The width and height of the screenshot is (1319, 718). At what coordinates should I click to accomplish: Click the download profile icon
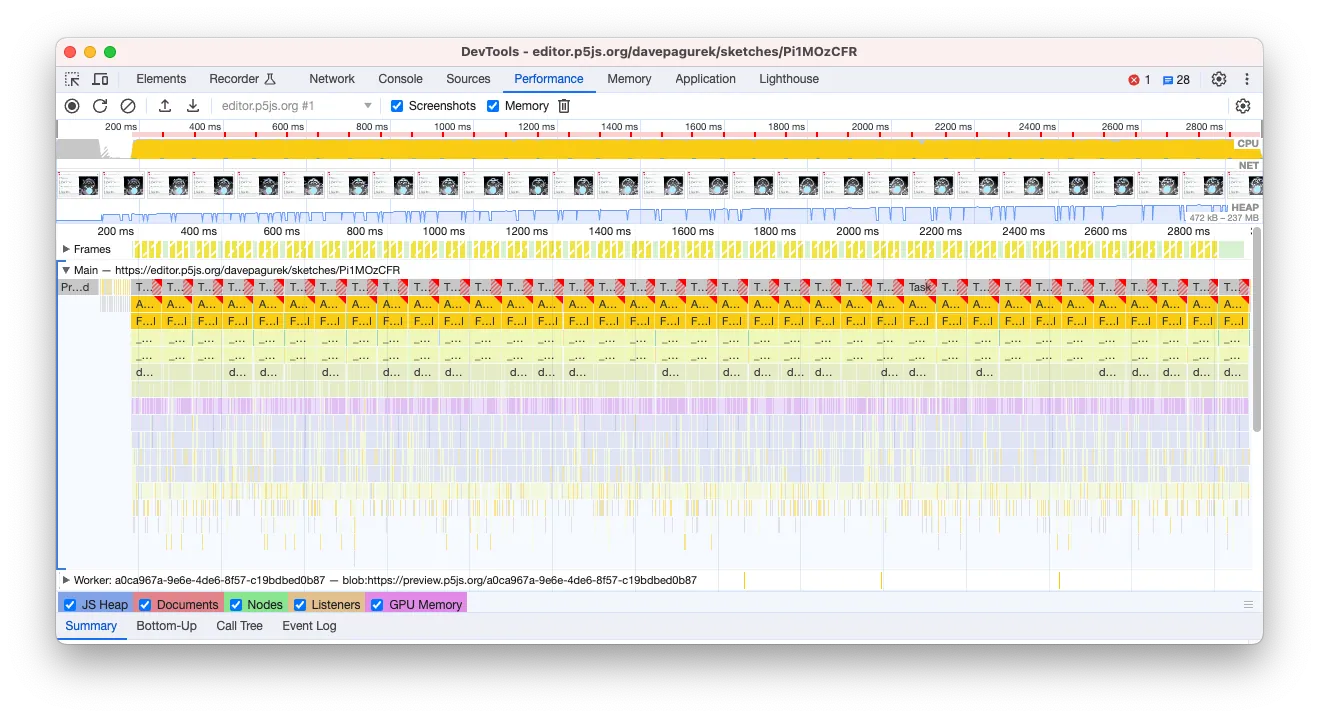pos(193,105)
